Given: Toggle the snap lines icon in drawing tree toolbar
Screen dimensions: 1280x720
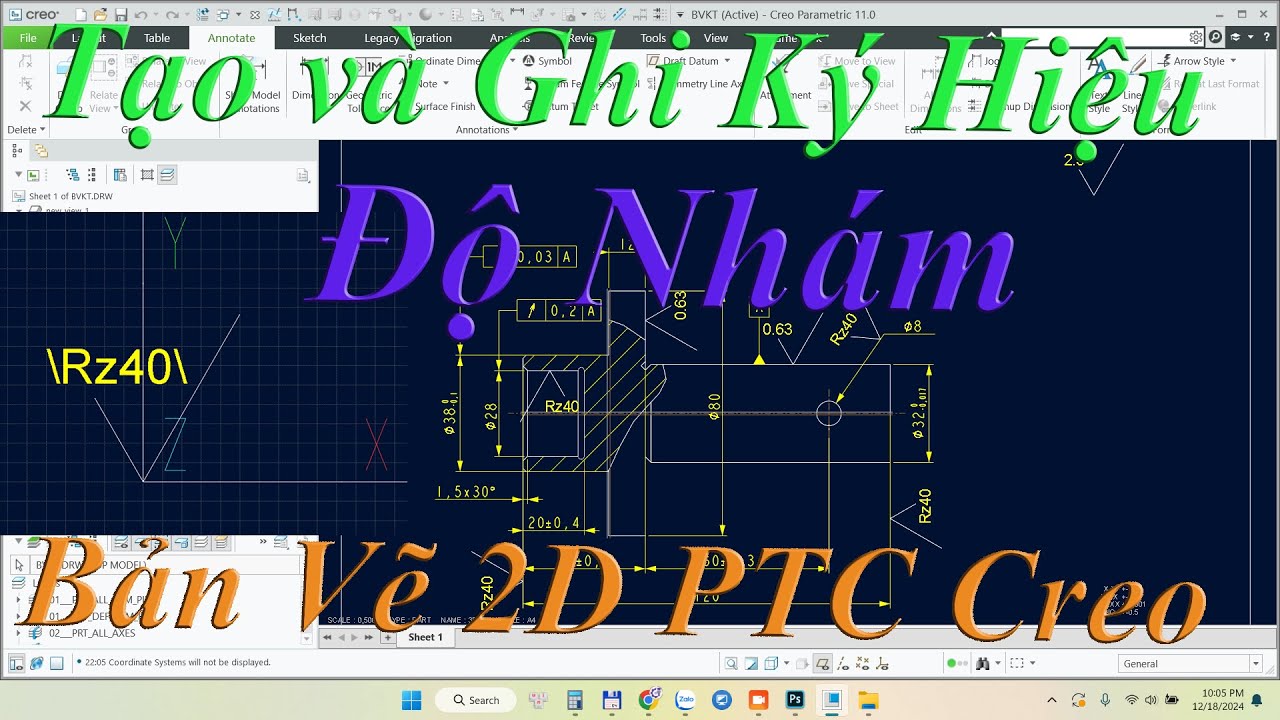Looking at the screenshot, I should coord(147,175).
